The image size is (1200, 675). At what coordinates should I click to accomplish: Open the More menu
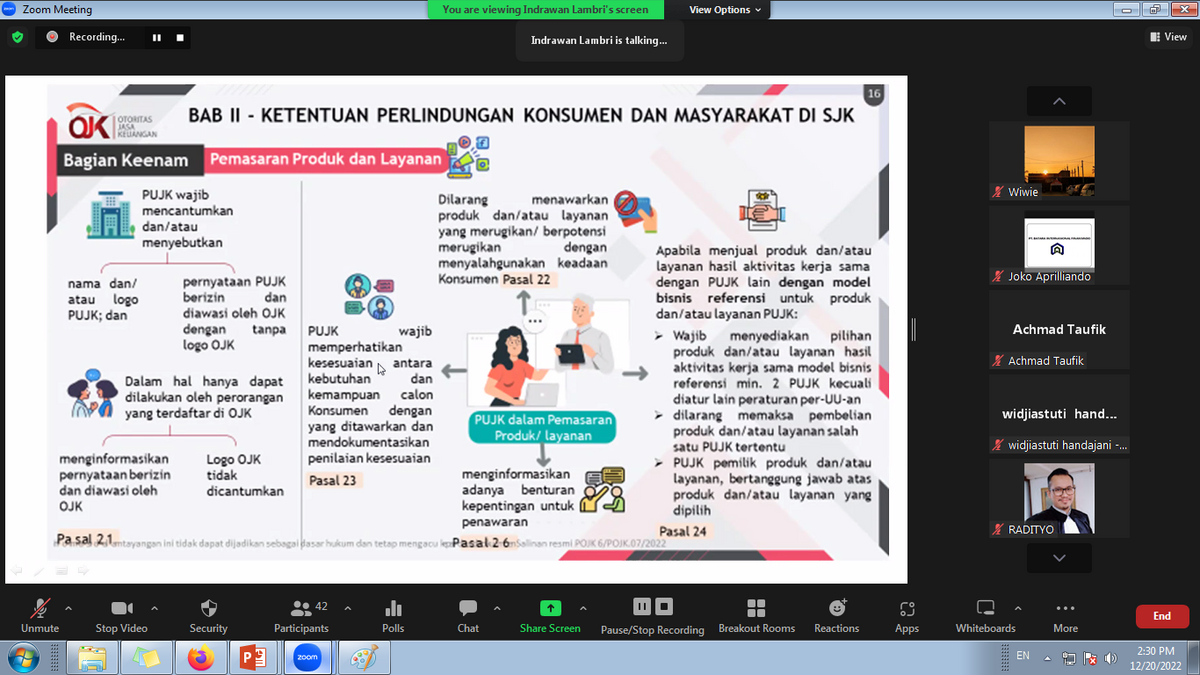[x=1065, y=614]
